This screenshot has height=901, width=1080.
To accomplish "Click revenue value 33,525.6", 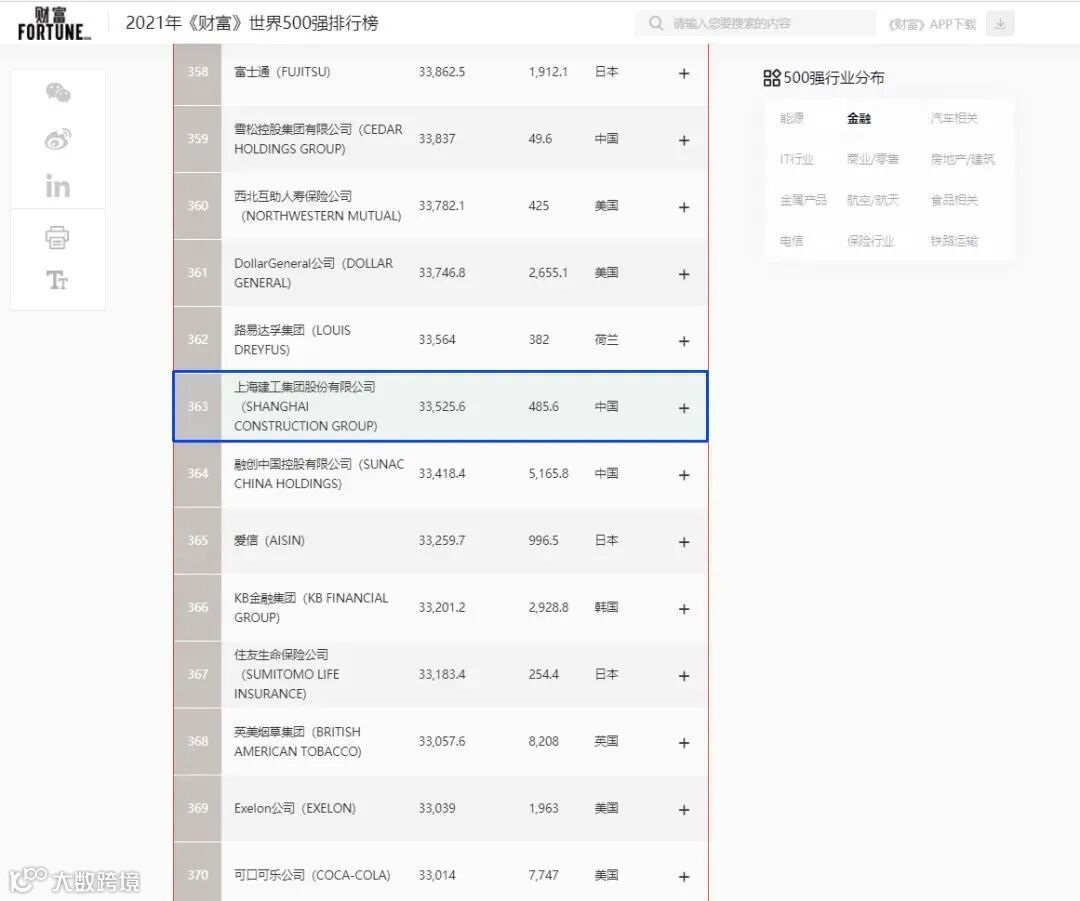I will [x=442, y=406].
